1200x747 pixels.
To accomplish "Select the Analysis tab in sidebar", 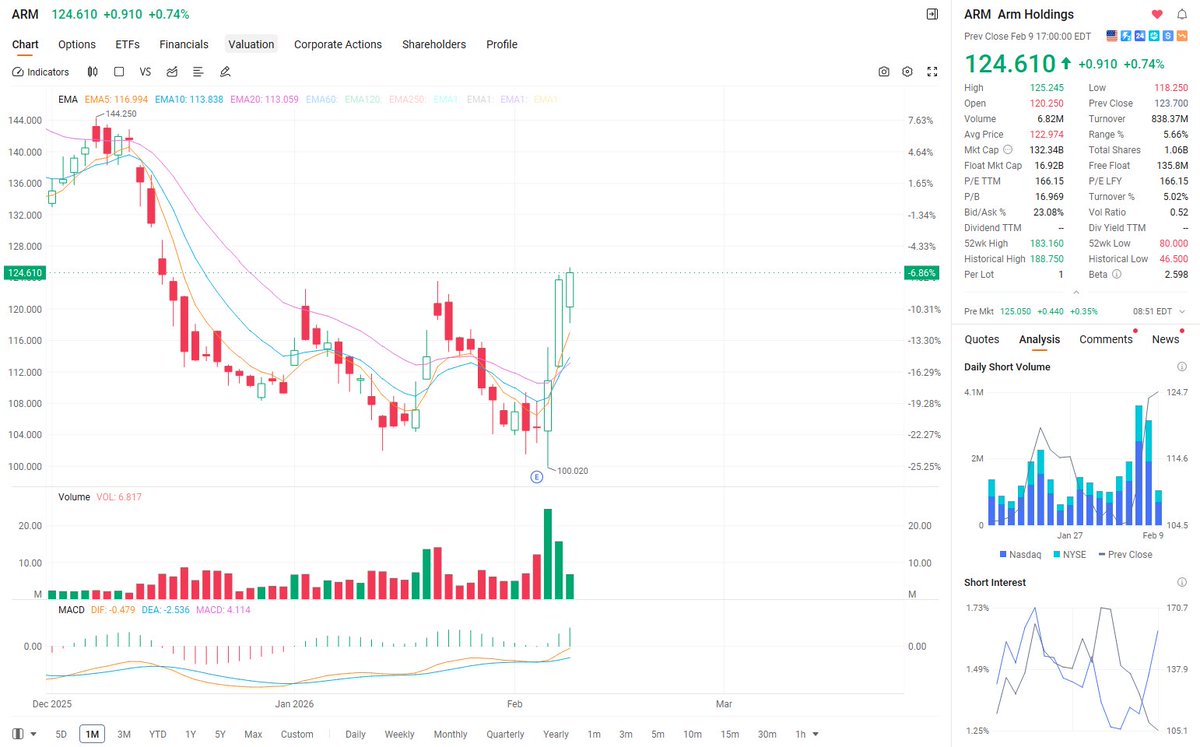I will [1039, 339].
